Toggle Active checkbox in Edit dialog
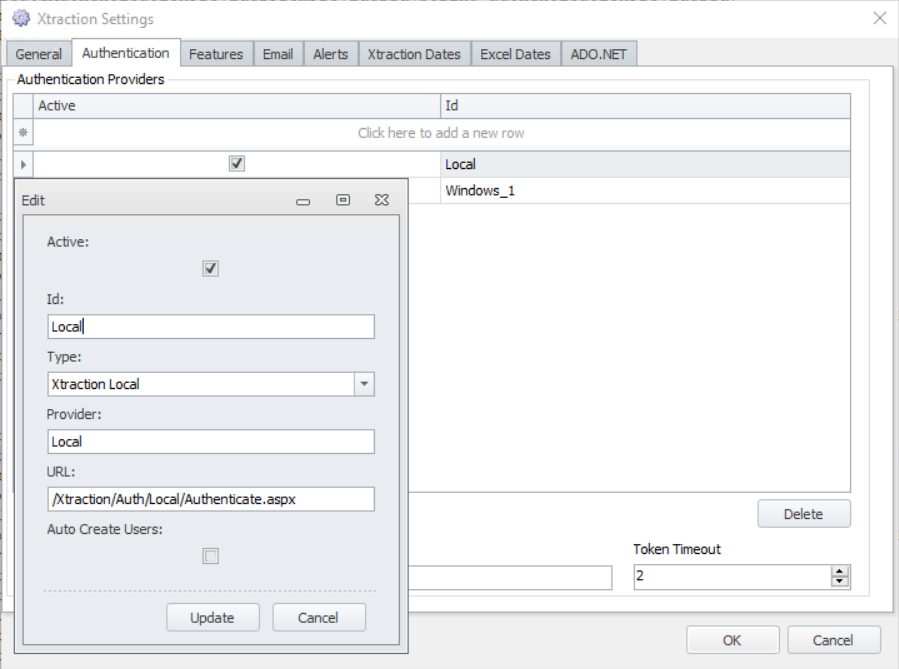899x669 pixels. (x=210, y=268)
